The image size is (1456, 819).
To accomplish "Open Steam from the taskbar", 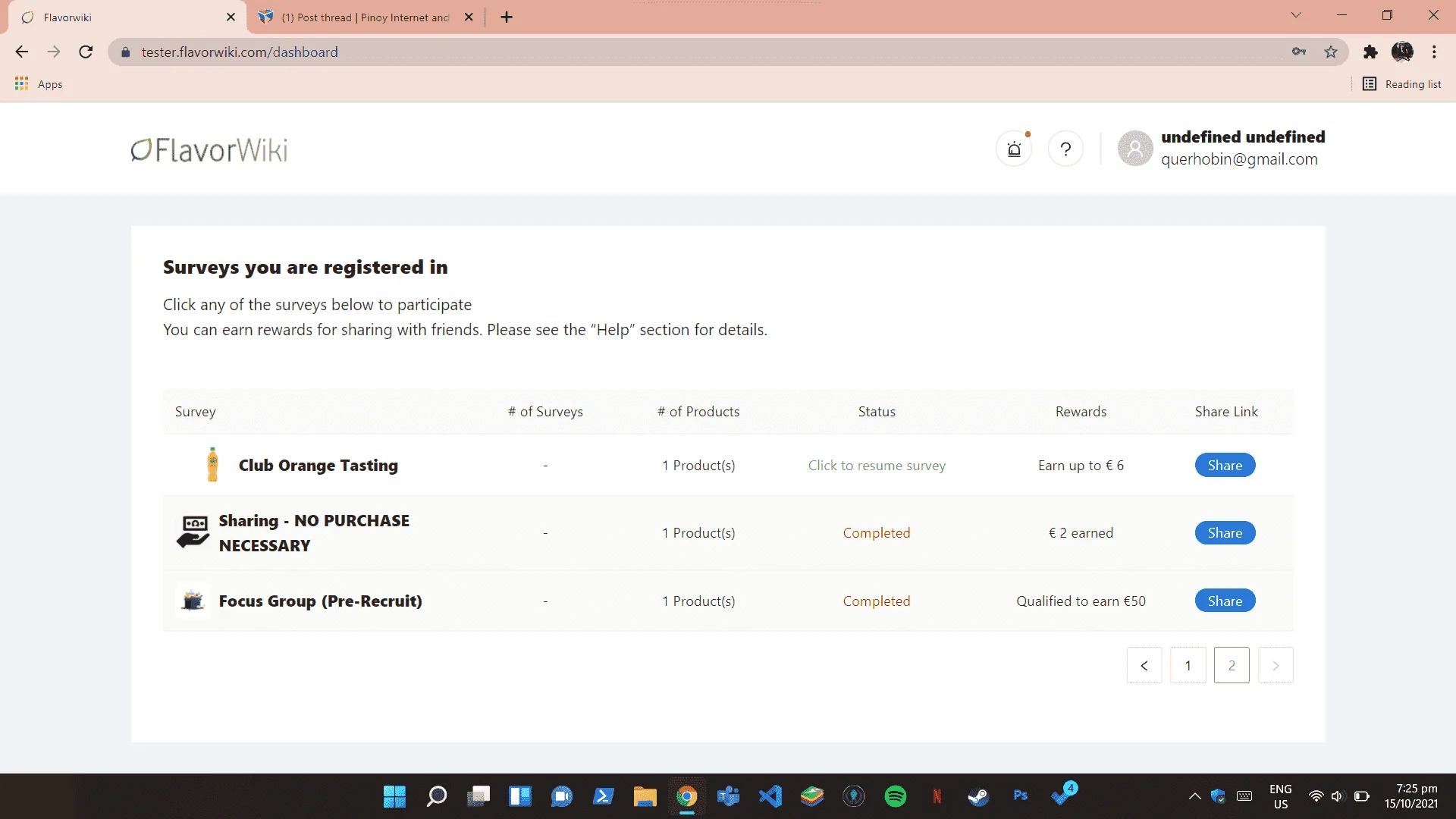I will 978,796.
